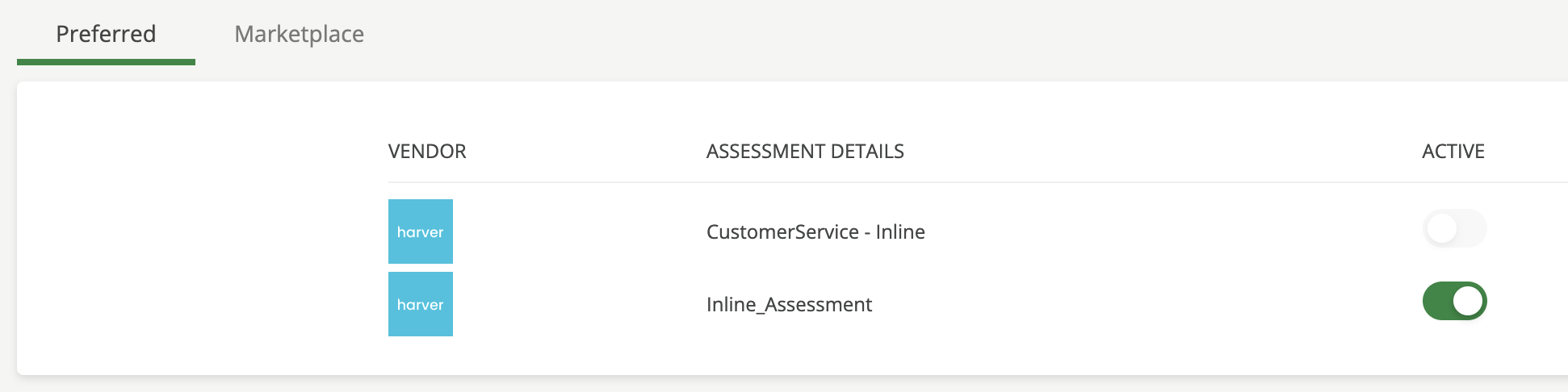
Task: Click the ASSESSMENT DETAILS column header
Action: pos(805,152)
